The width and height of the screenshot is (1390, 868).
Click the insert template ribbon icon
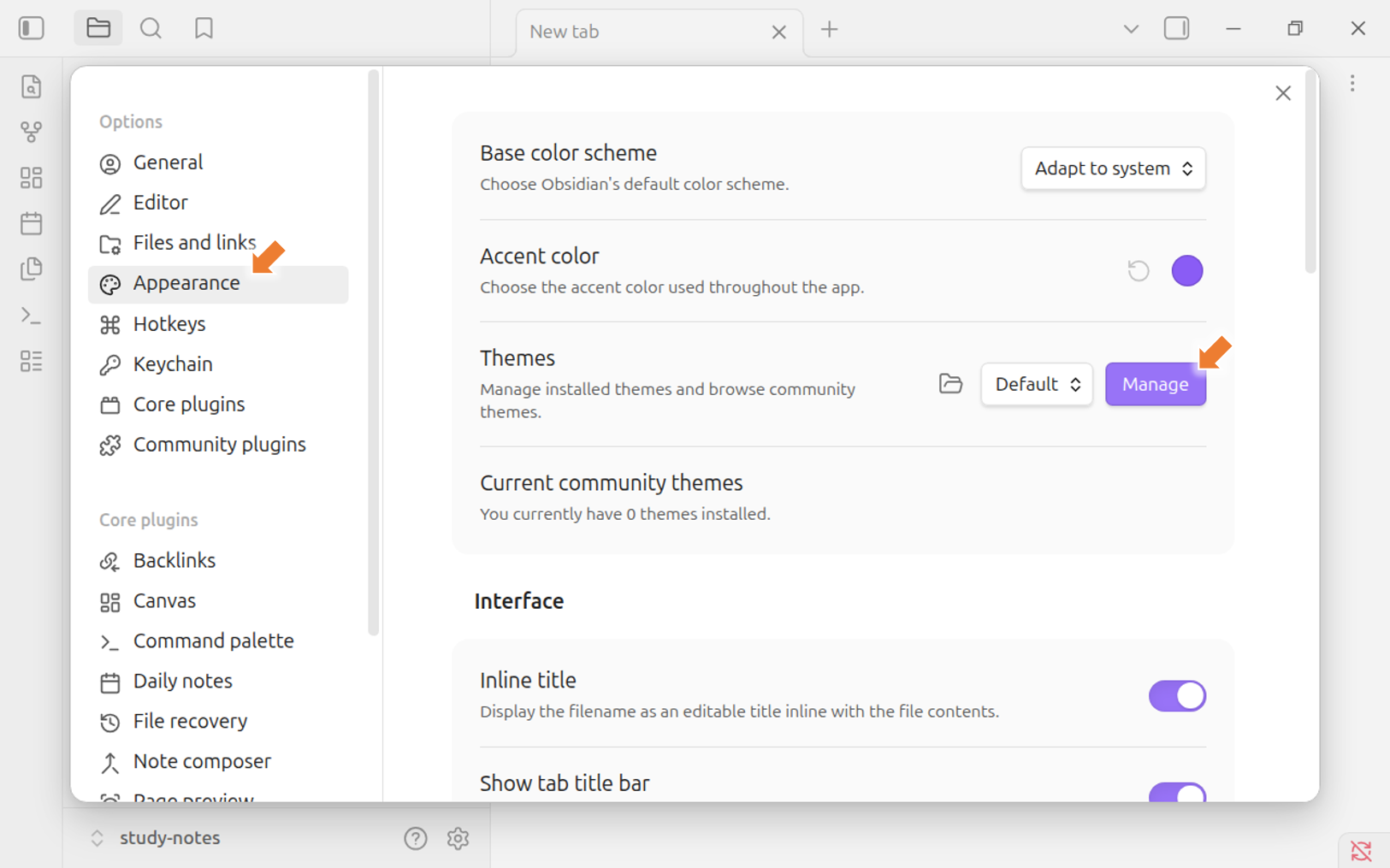coord(32,269)
